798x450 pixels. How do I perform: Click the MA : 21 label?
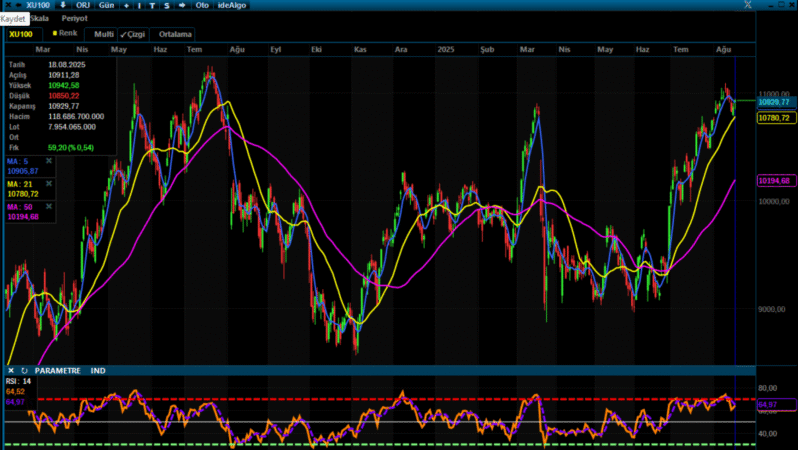19,184
